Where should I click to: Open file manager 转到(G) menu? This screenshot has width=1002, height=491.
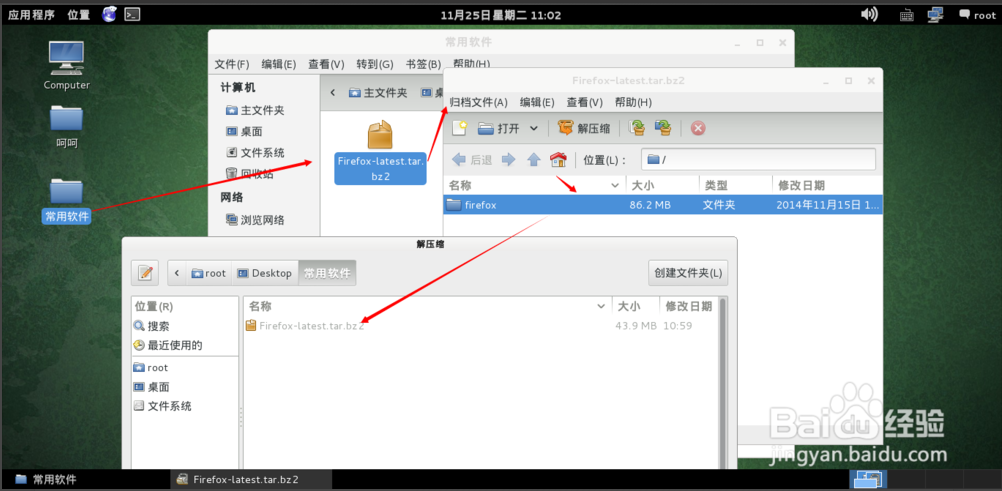coord(374,64)
